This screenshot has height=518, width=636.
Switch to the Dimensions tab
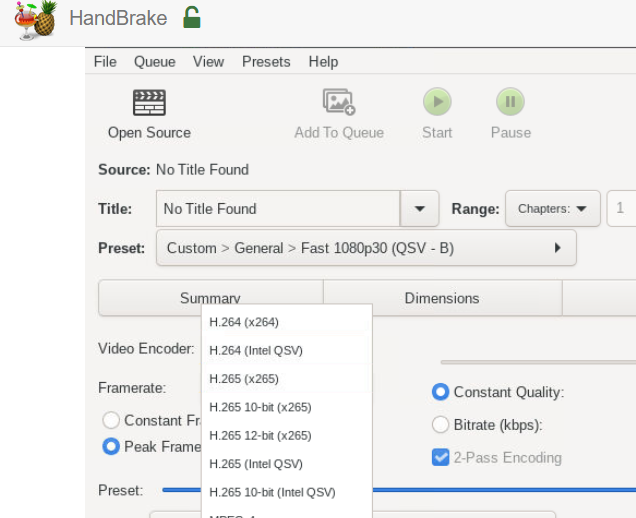pyautogui.click(x=442, y=298)
